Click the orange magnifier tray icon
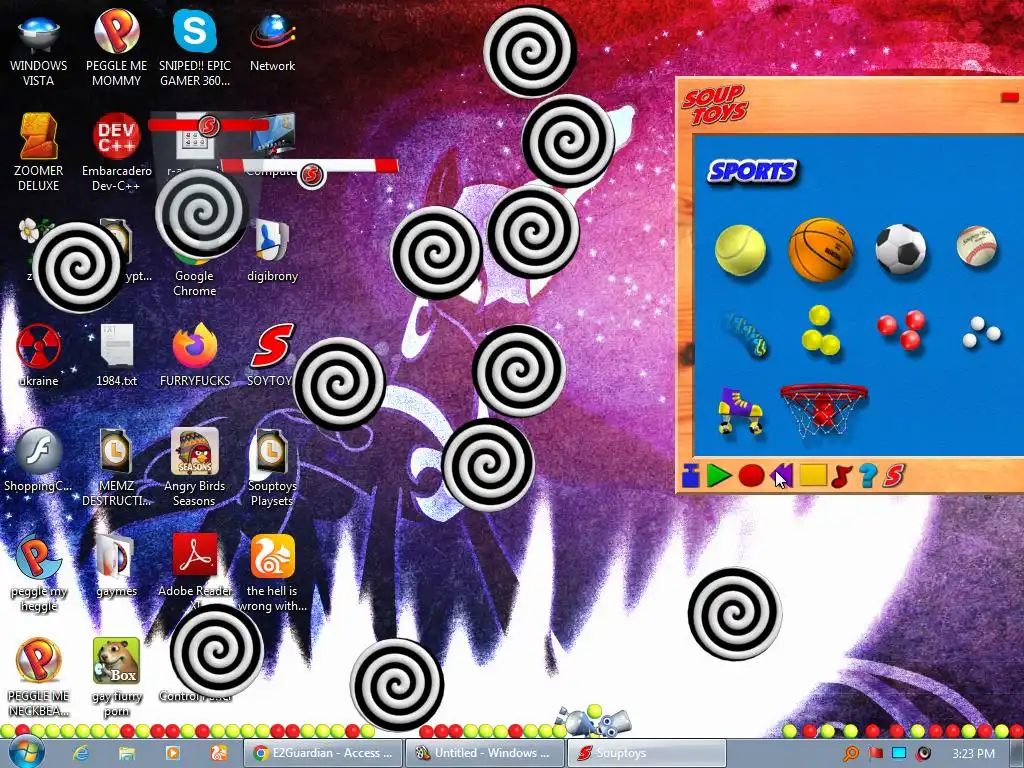This screenshot has width=1024, height=768. 850,754
